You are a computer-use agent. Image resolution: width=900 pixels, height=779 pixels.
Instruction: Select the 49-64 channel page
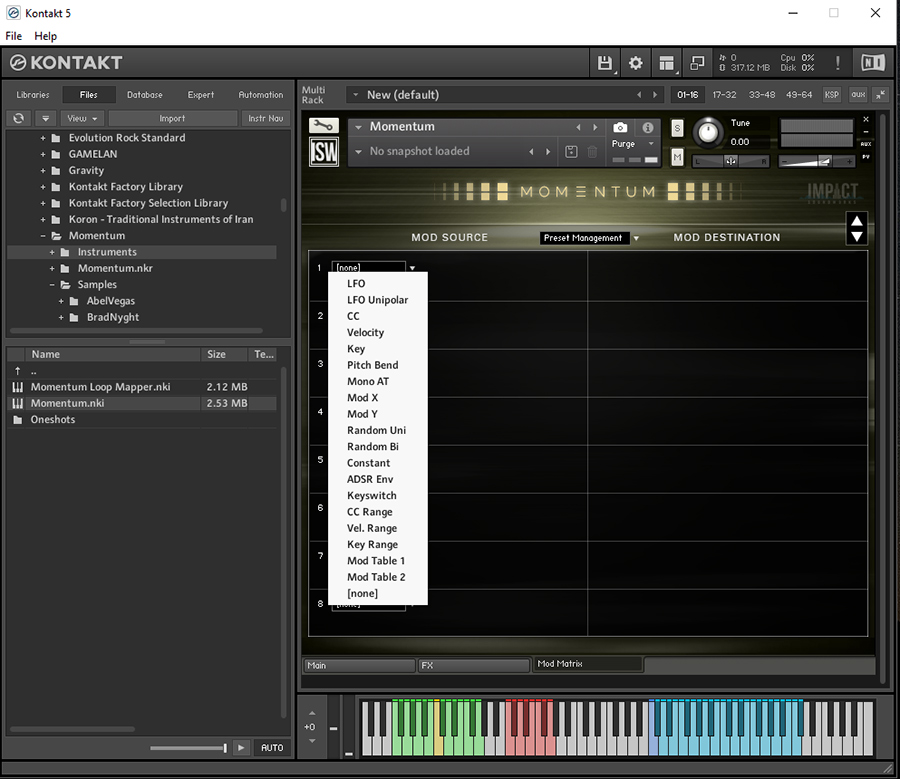pyautogui.click(x=798, y=95)
